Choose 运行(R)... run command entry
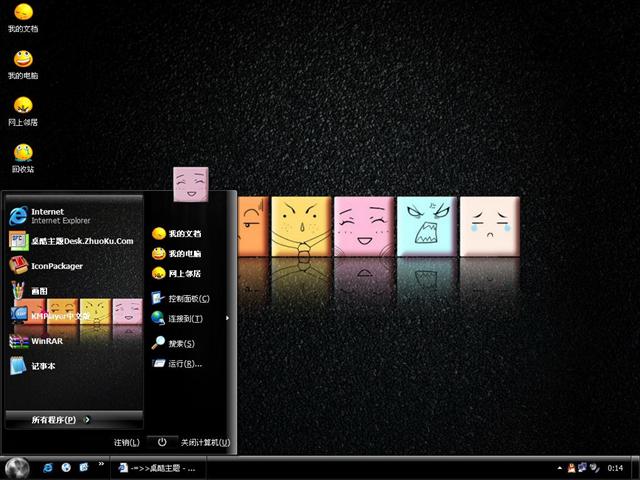 (185, 364)
